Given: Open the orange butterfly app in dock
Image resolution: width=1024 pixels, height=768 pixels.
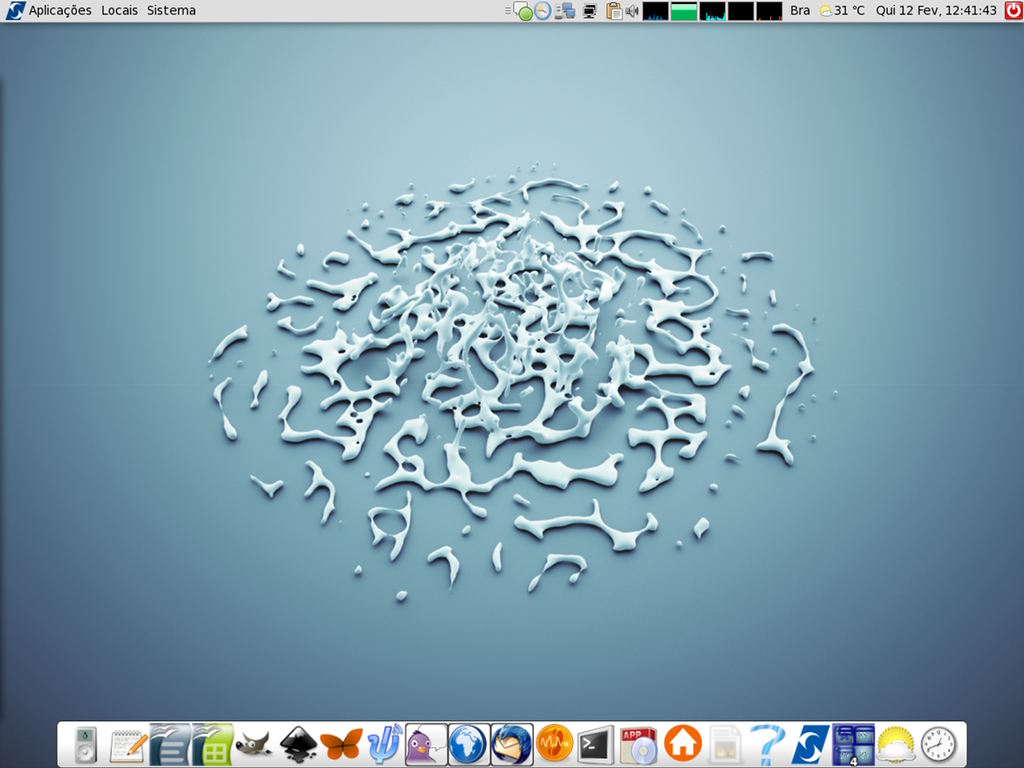Looking at the screenshot, I should pyautogui.click(x=341, y=744).
